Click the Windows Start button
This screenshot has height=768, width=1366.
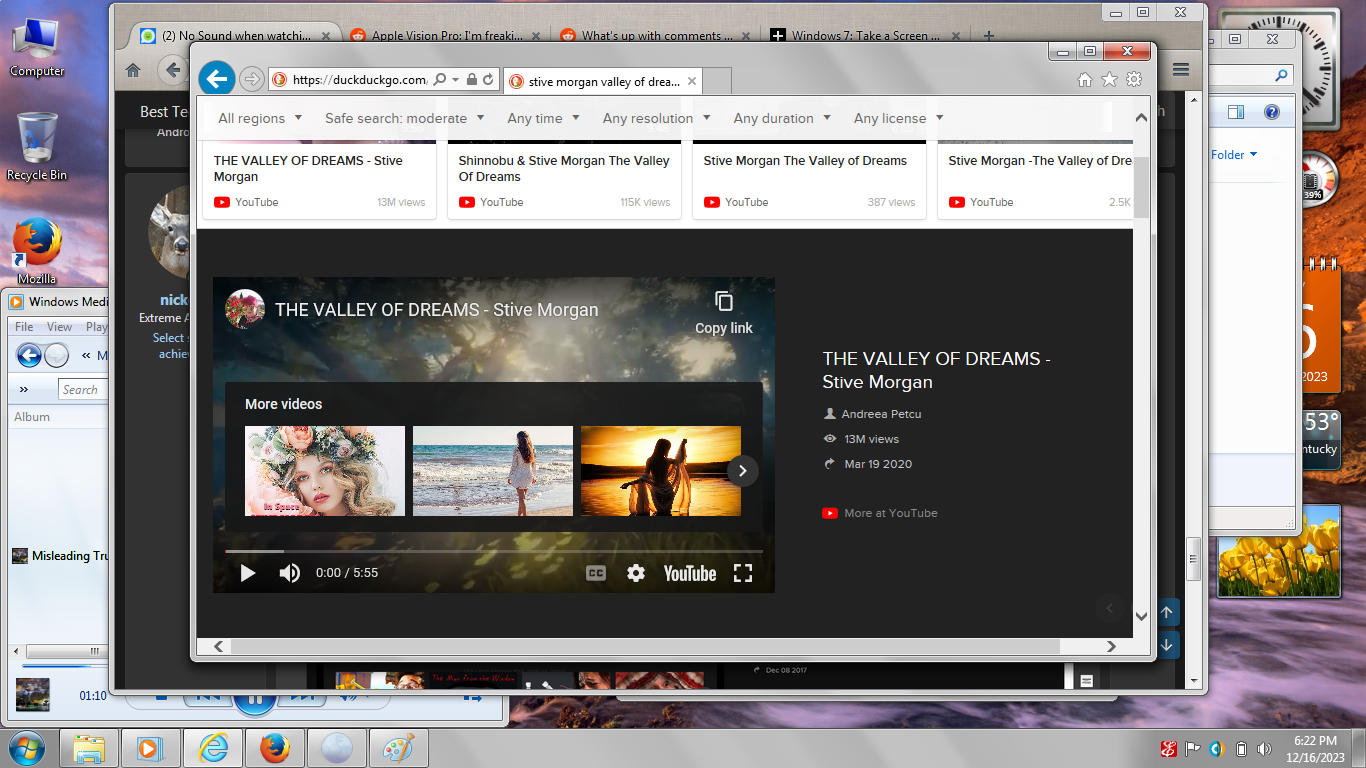tap(28, 748)
